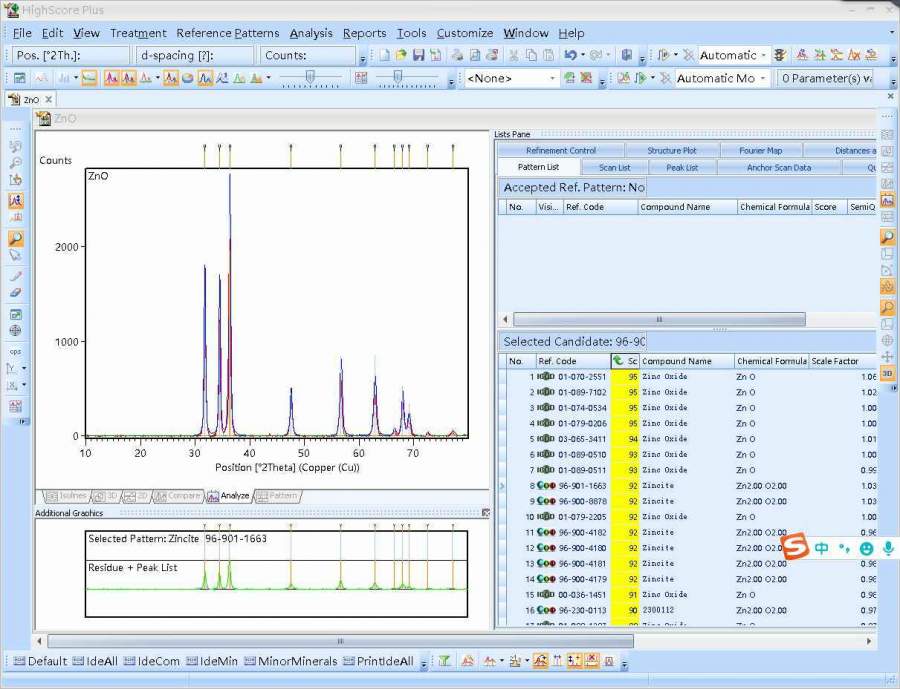Viewport: 900px width, 689px height.
Task: Switch to the Peak List tab
Action: (x=682, y=168)
